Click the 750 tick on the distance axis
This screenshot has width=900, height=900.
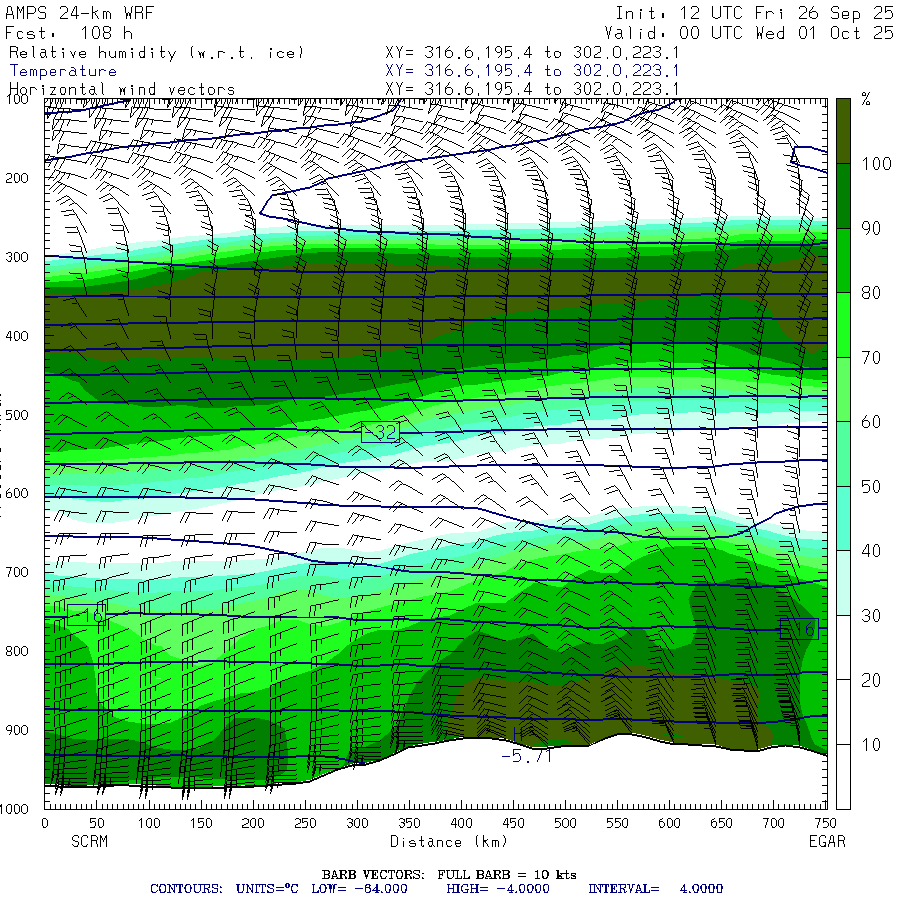pos(825,823)
